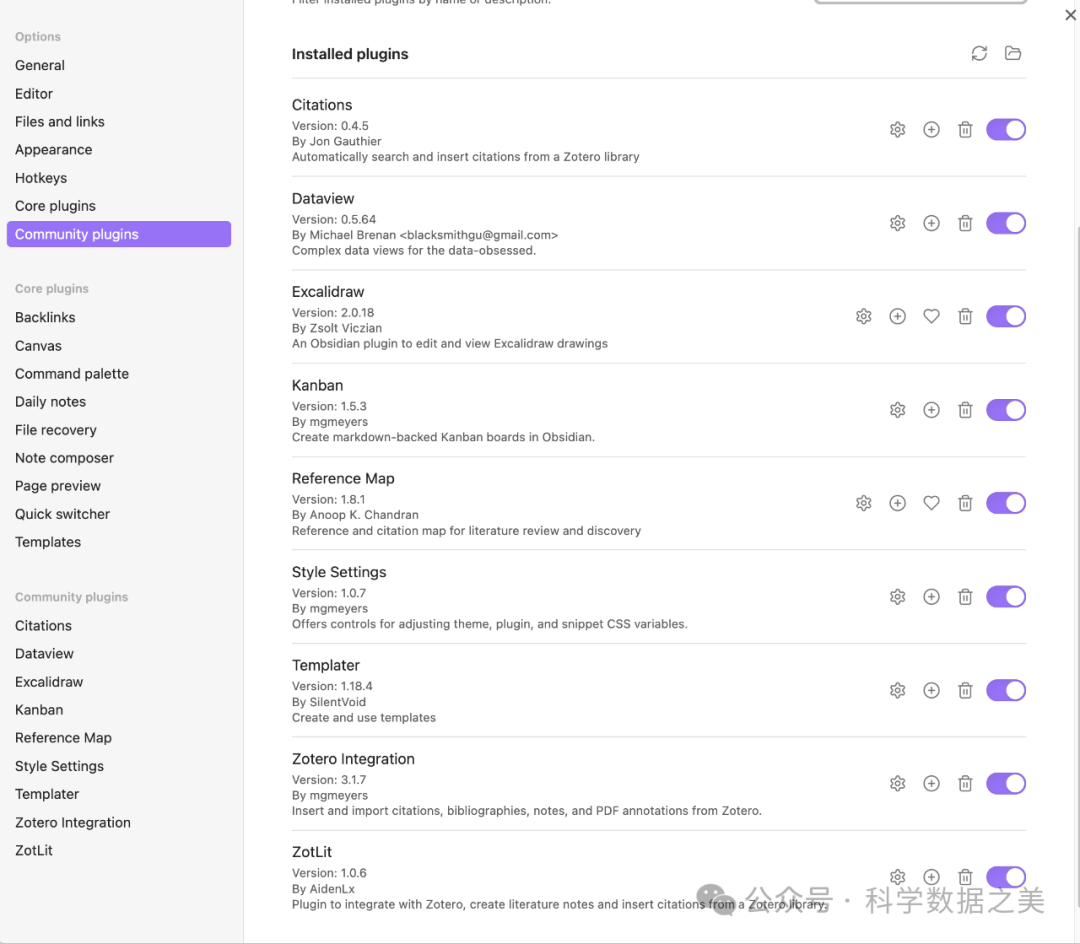1080x944 pixels.
Task: Open Citations plugin settings gear
Action: 897,130
